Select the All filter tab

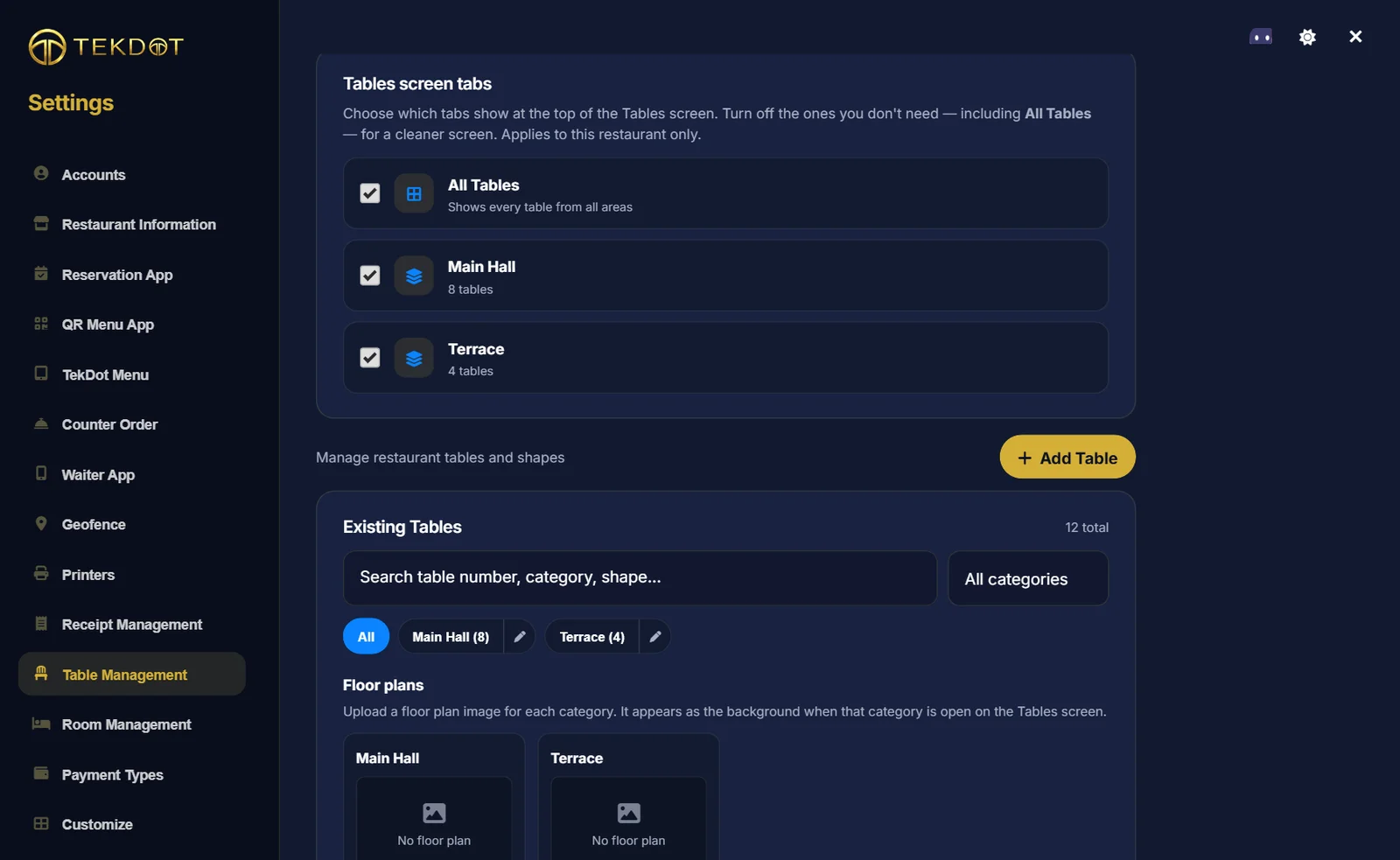click(366, 637)
